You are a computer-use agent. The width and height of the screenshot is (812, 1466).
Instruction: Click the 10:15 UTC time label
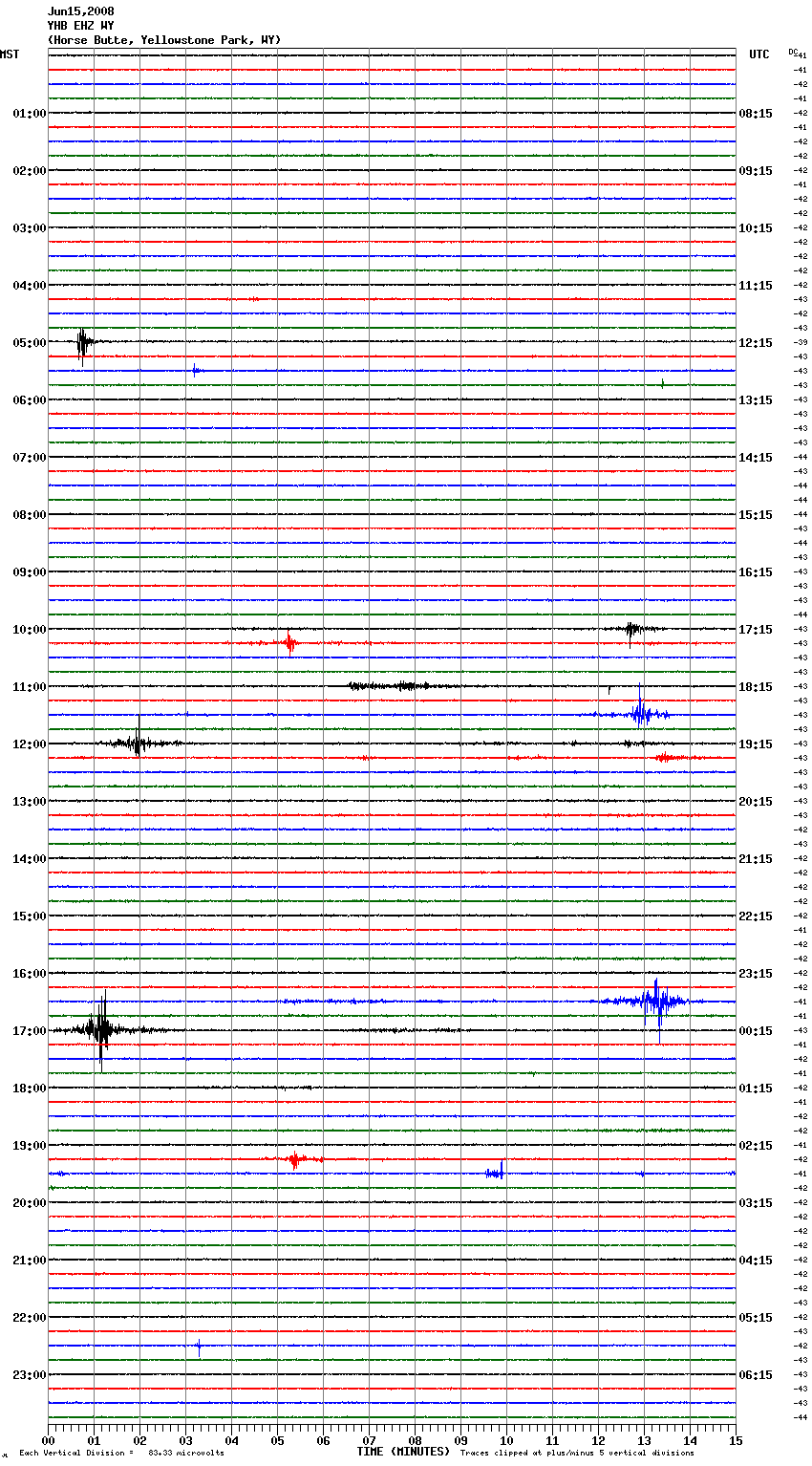tap(756, 228)
